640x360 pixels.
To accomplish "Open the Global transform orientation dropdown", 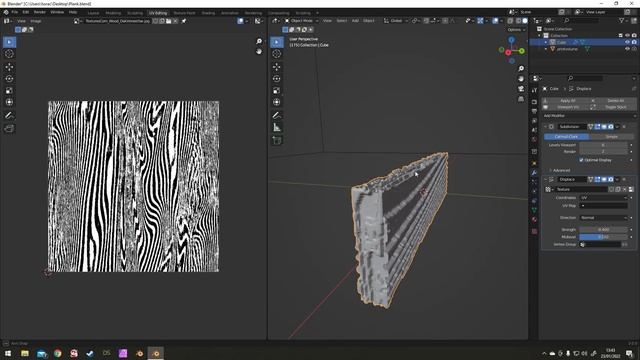I will coord(396,20).
